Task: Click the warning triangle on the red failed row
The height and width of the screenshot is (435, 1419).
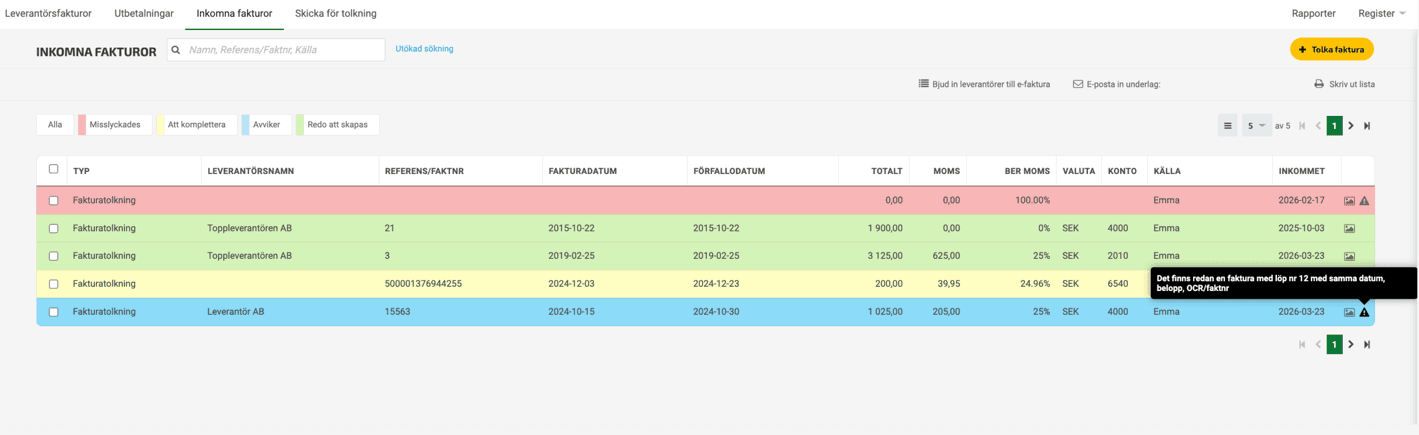Action: click(x=1364, y=201)
